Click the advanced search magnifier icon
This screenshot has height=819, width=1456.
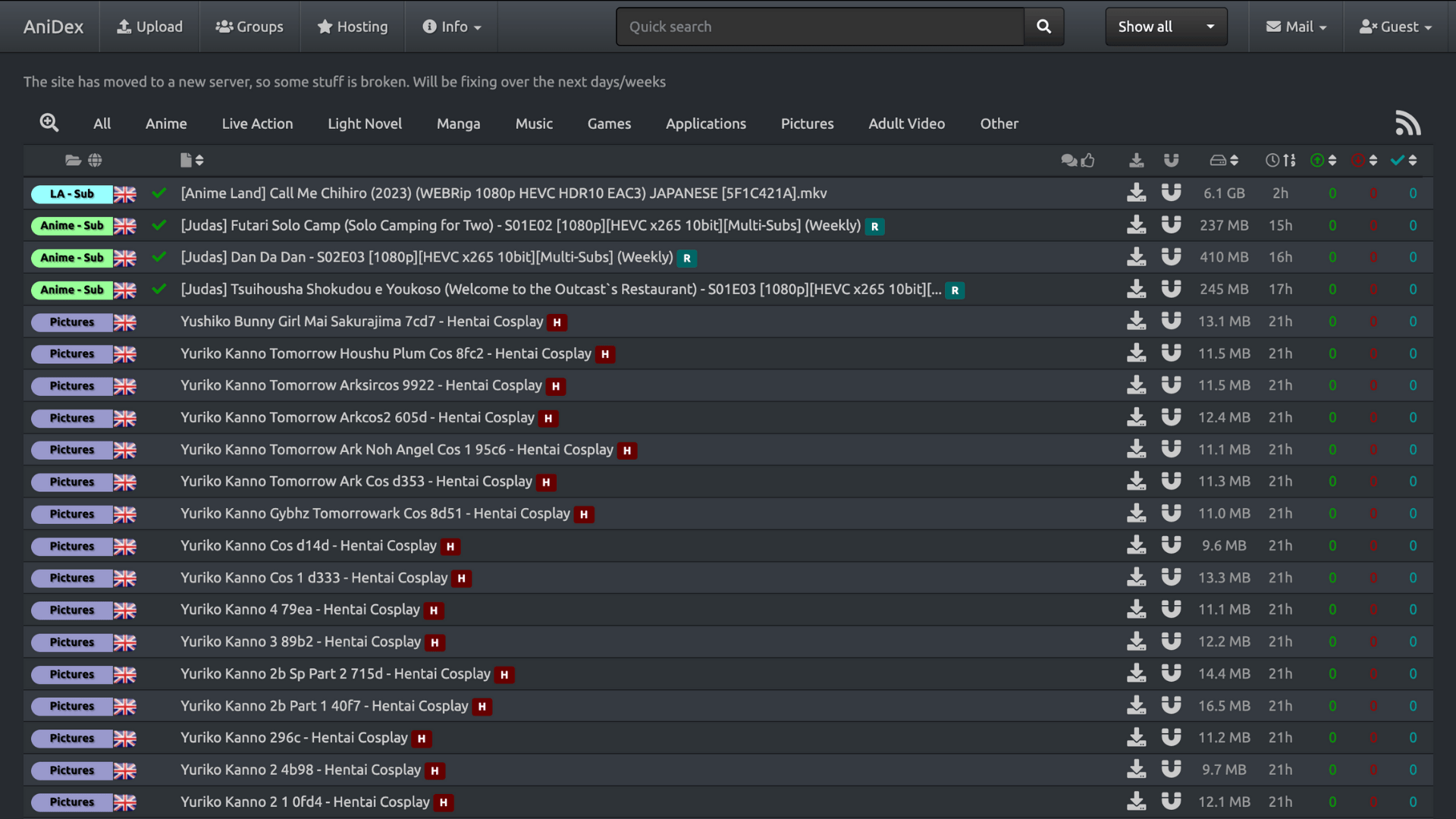click(49, 123)
